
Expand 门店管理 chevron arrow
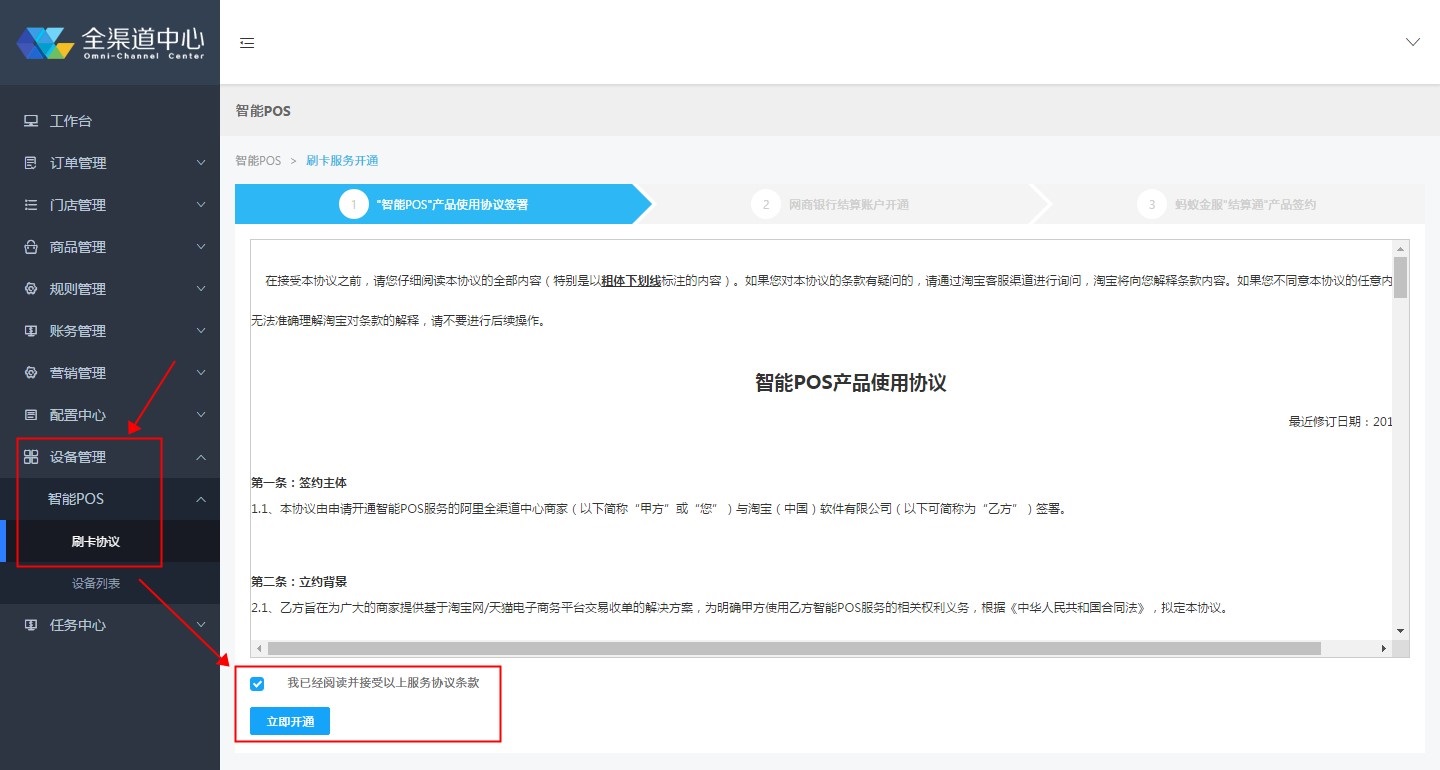(201, 205)
